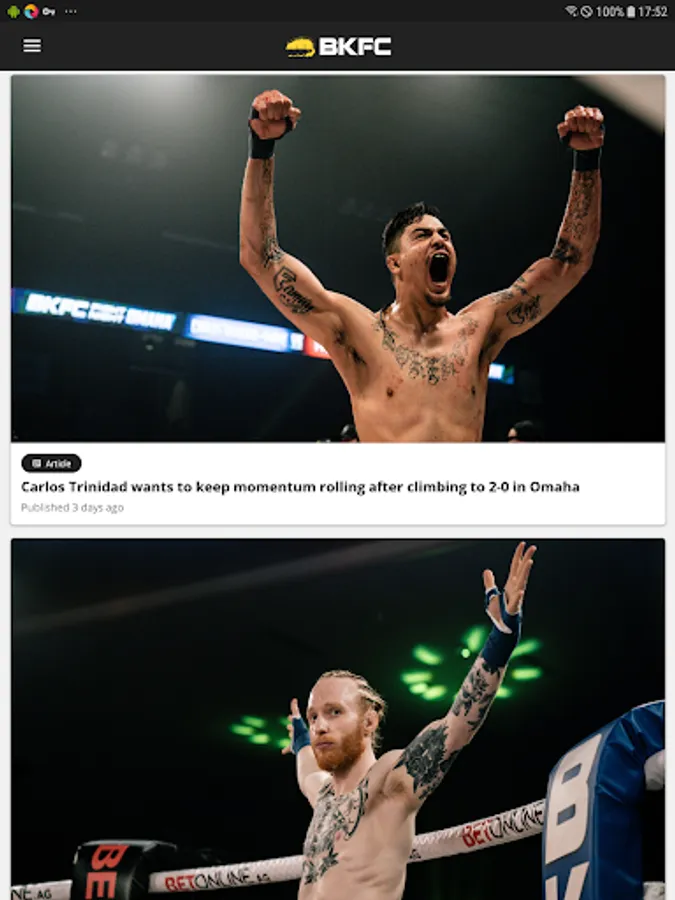Open the Carlos Trinidad celebration photo
The width and height of the screenshot is (675, 900).
tap(338, 258)
